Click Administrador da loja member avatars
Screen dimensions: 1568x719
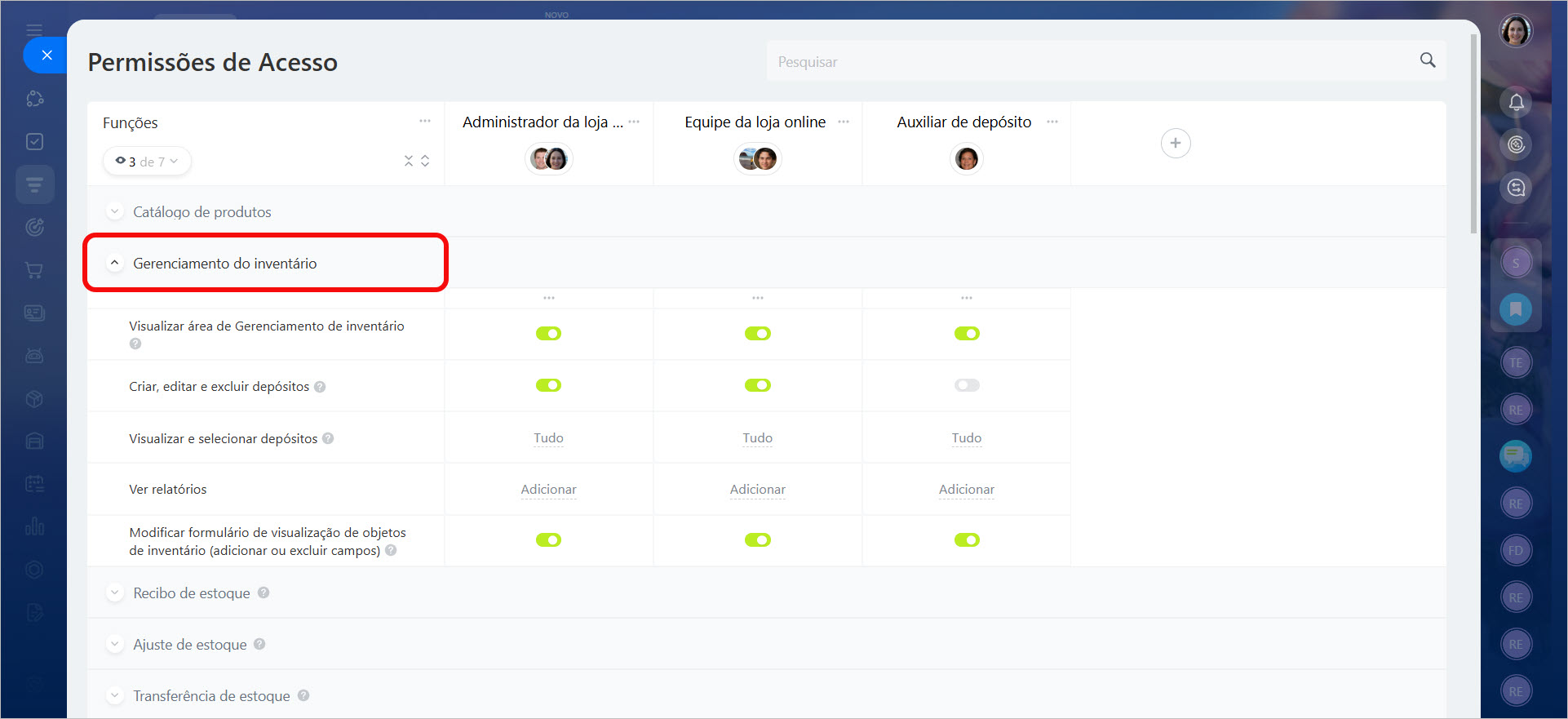[548, 158]
